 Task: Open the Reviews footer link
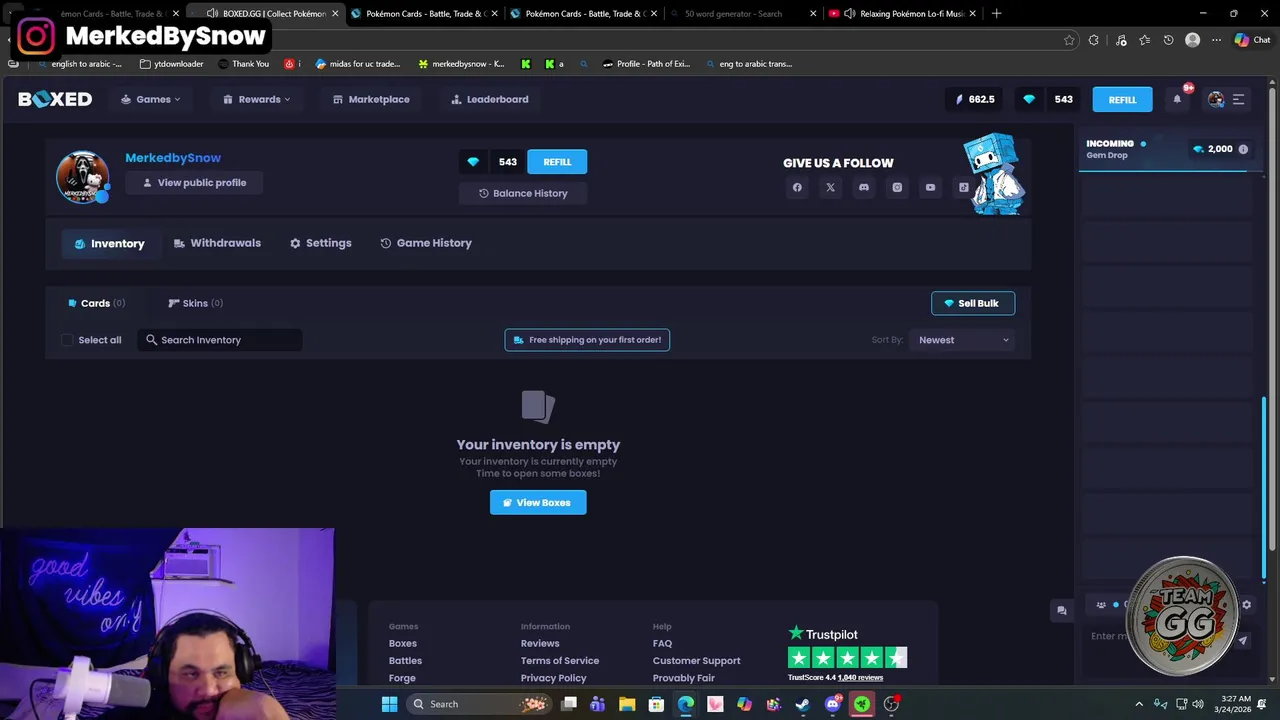(540, 643)
